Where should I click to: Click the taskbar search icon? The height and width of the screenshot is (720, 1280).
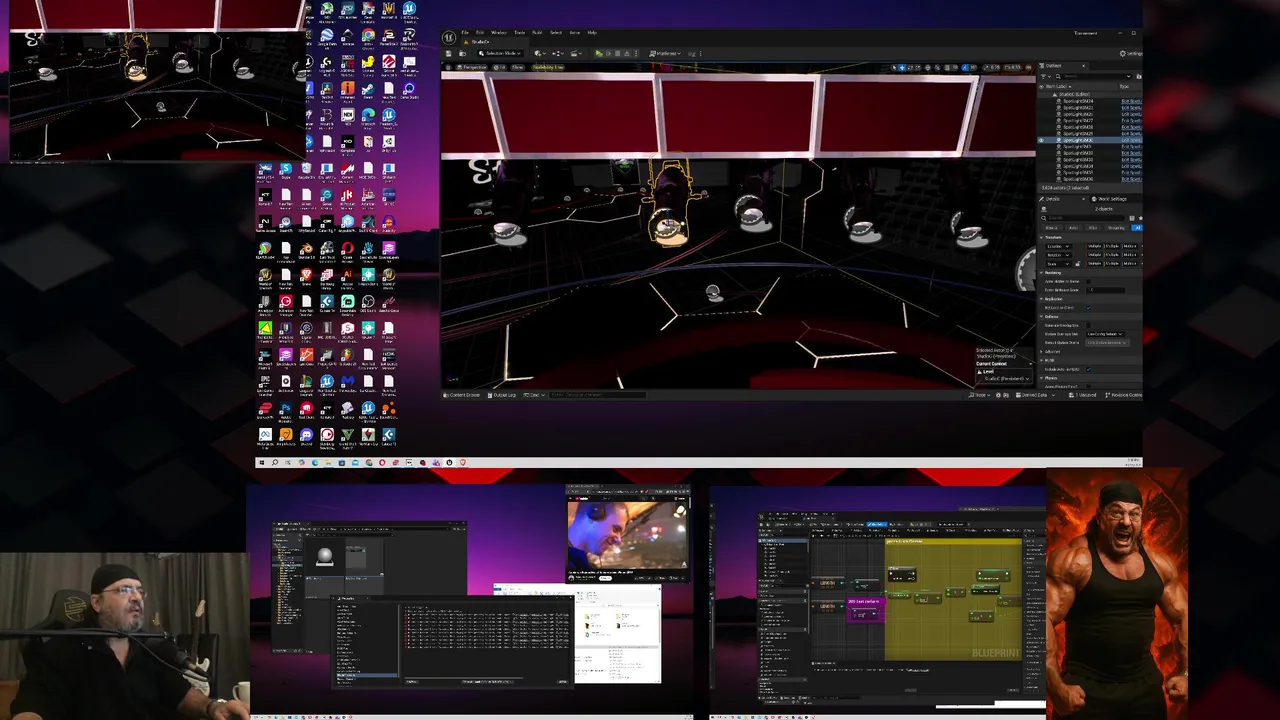point(275,462)
